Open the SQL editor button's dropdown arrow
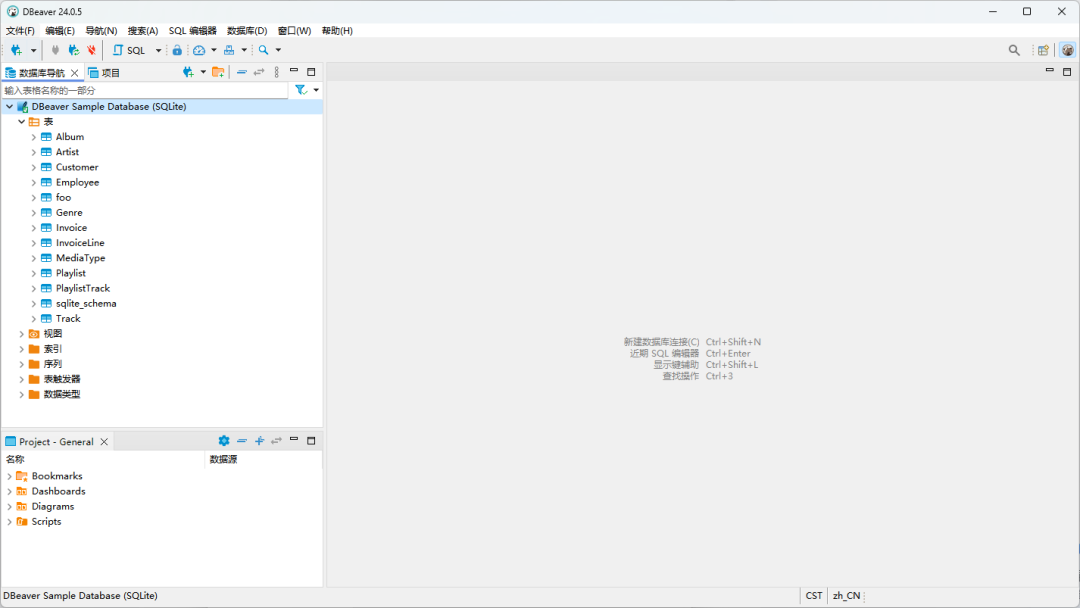The width and height of the screenshot is (1080, 608). point(158,50)
